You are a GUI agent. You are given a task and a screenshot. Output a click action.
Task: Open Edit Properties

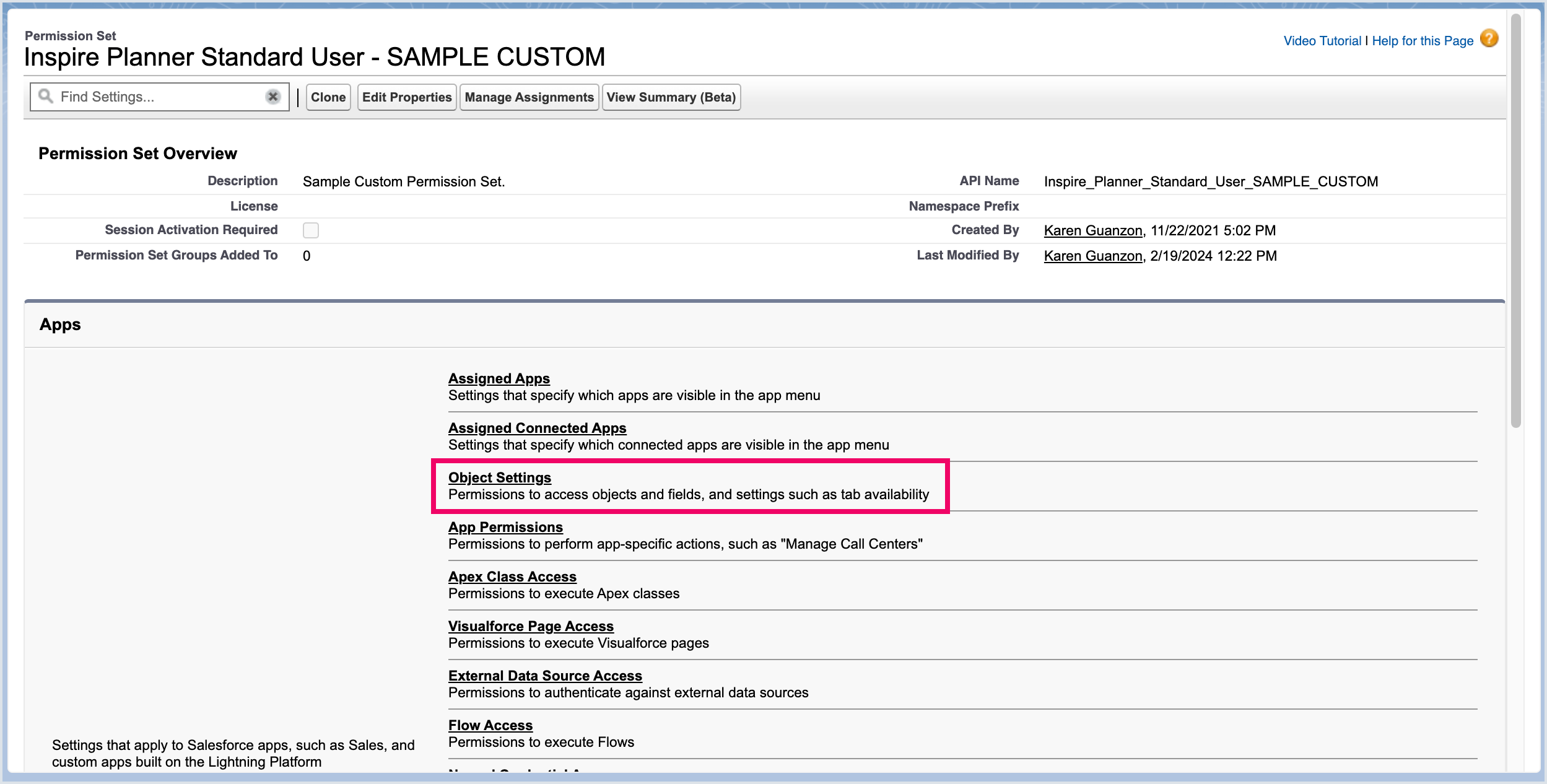[x=406, y=97]
